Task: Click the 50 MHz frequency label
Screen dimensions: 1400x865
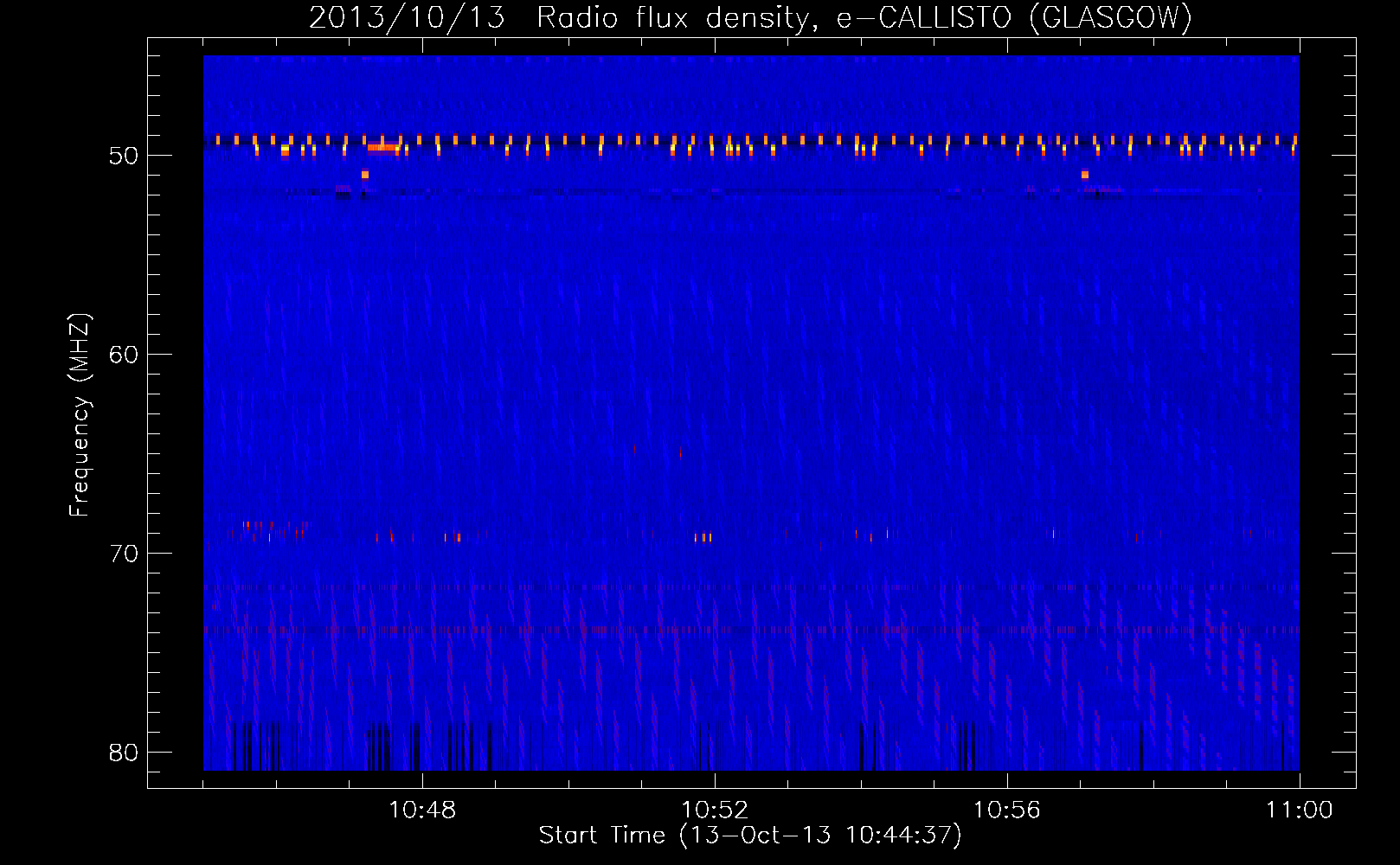Action: click(124, 156)
